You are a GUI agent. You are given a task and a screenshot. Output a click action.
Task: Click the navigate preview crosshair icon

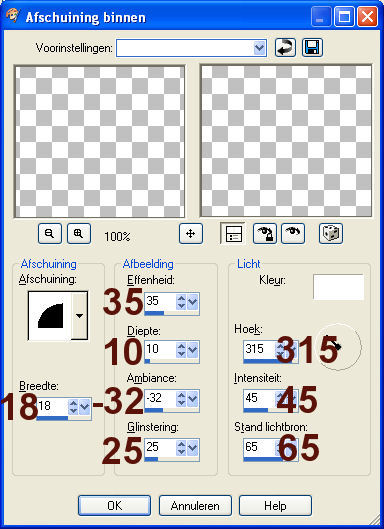(x=191, y=233)
